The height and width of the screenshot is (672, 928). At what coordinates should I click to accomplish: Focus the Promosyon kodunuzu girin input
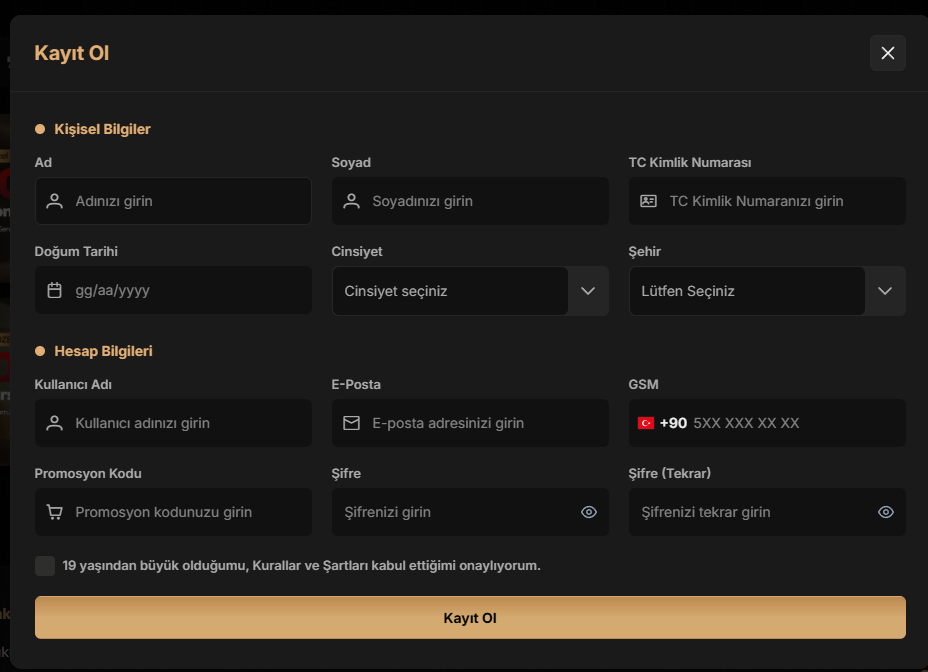(173, 512)
